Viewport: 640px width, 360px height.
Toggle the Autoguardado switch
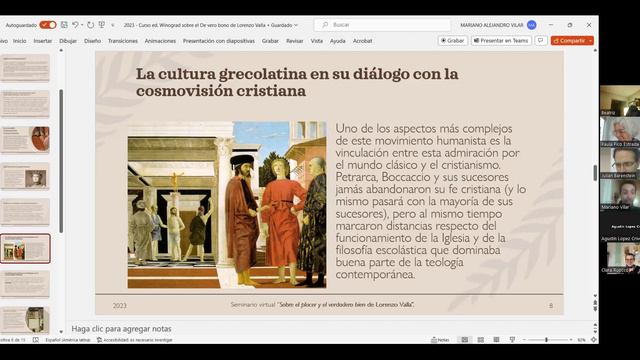tap(48, 25)
